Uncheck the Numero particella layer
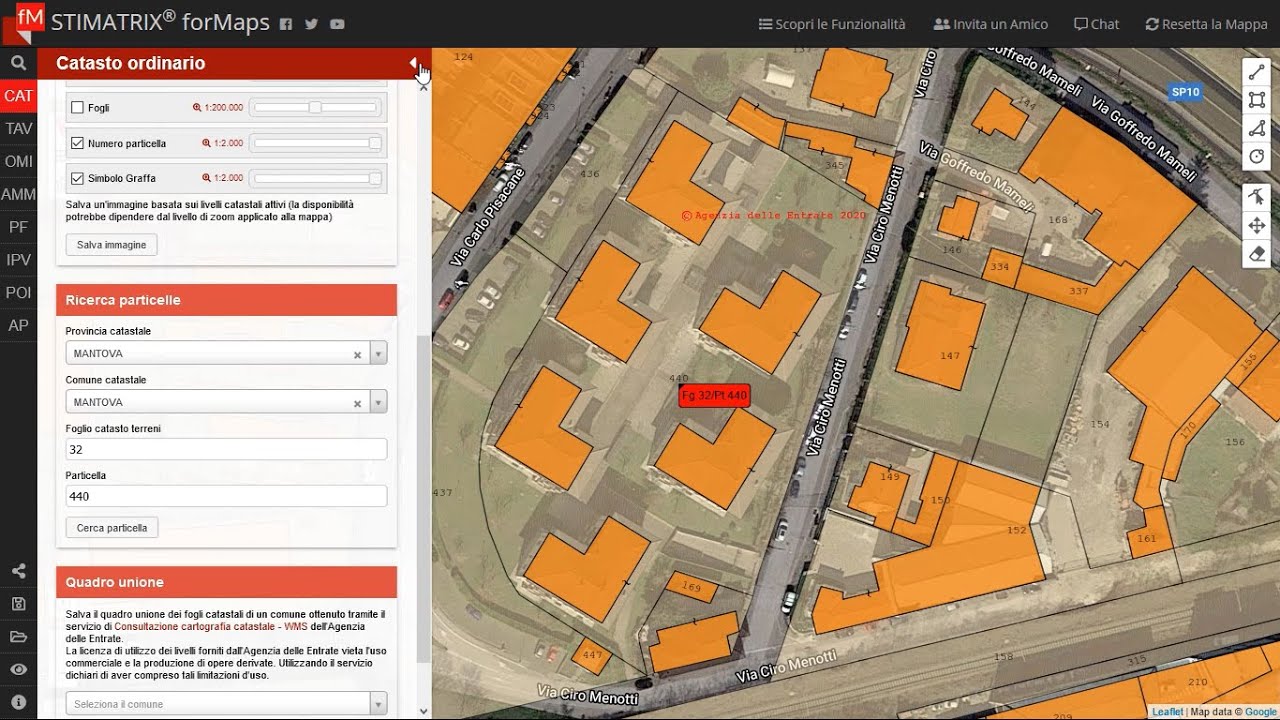The height and width of the screenshot is (720, 1280). click(77, 143)
